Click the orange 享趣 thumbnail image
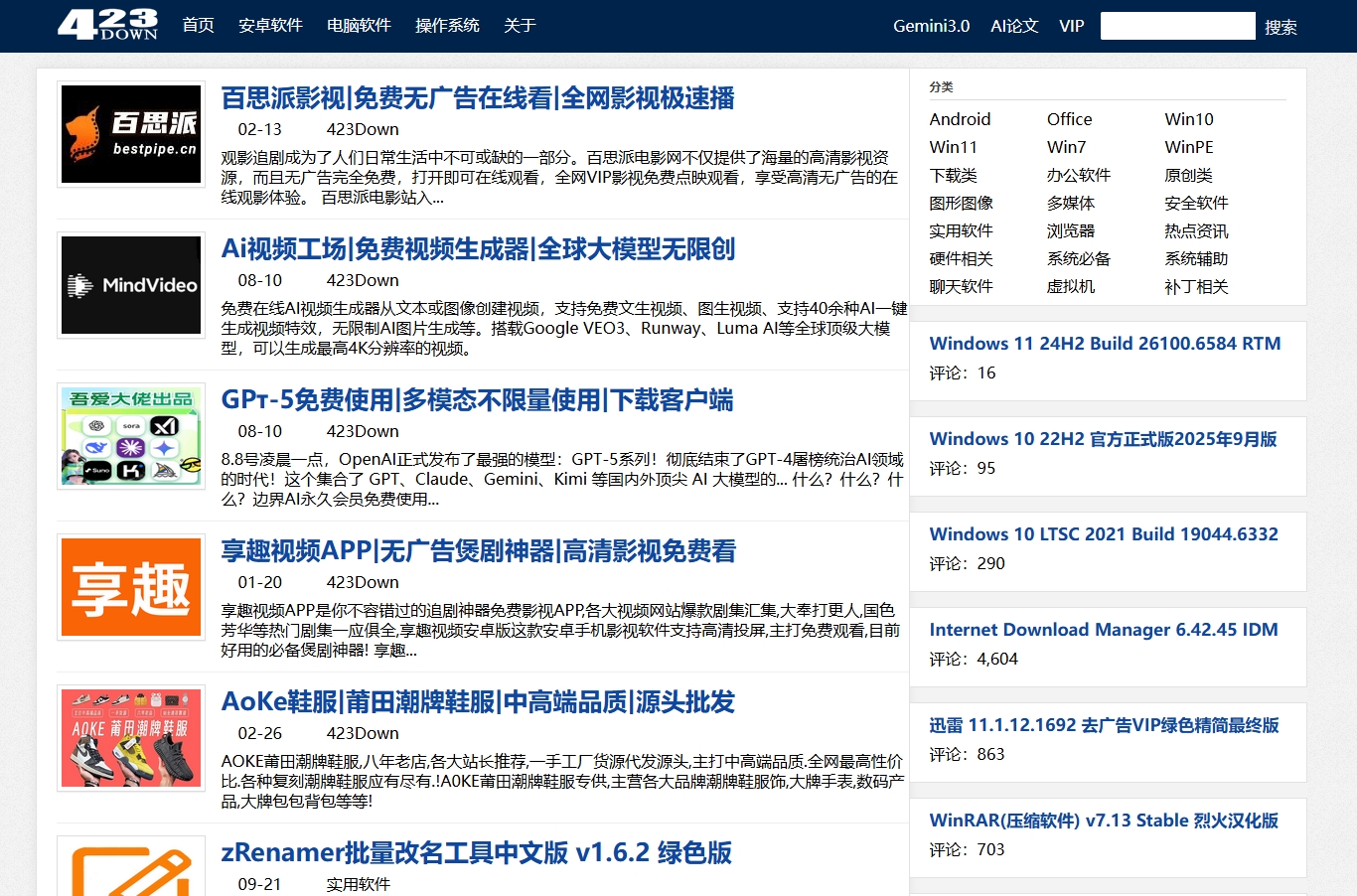Image resolution: width=1357 pixels, height=896 pixels. pyautogui.click(x=130, y=586)
